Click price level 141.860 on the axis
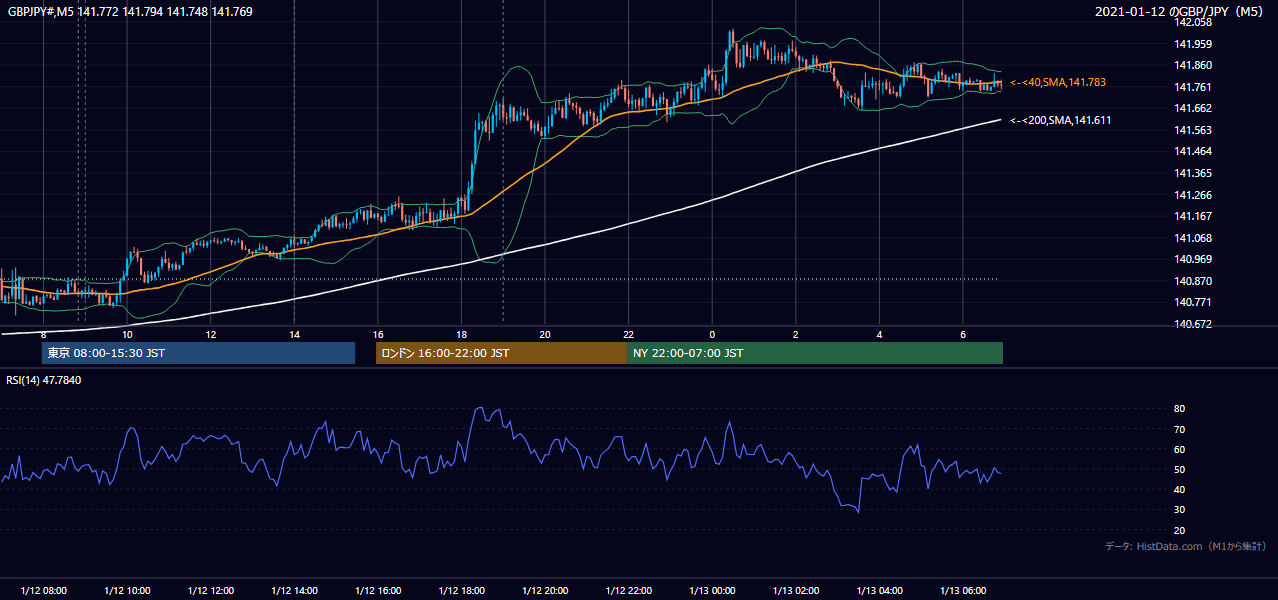This screenshot has height=600, width=1278. [1193, 65]
